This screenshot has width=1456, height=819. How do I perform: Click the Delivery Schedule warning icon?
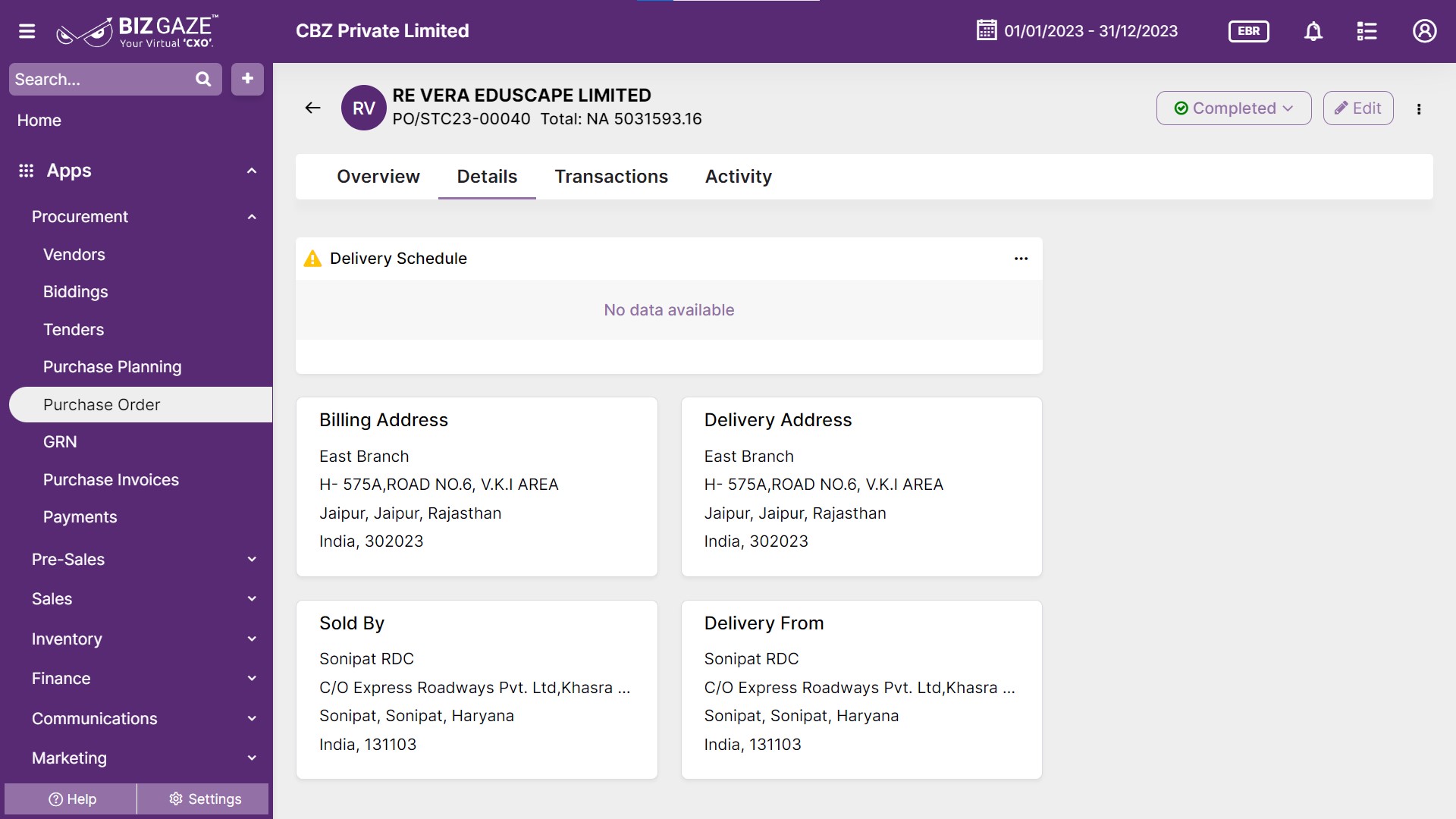[x=312, y=259]
